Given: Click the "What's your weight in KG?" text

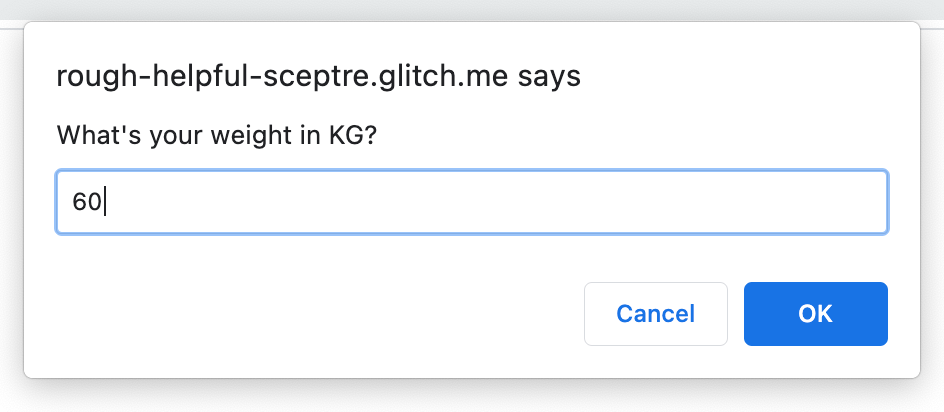Looking at the screenshot, I should point(216,135).
